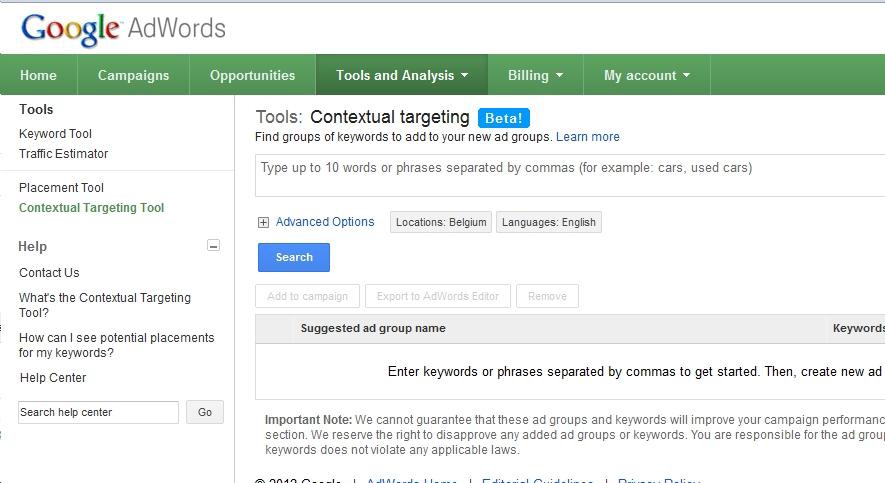Open the Placement Tool link
This screenshot has height=483, width=885.
[61, 187]
